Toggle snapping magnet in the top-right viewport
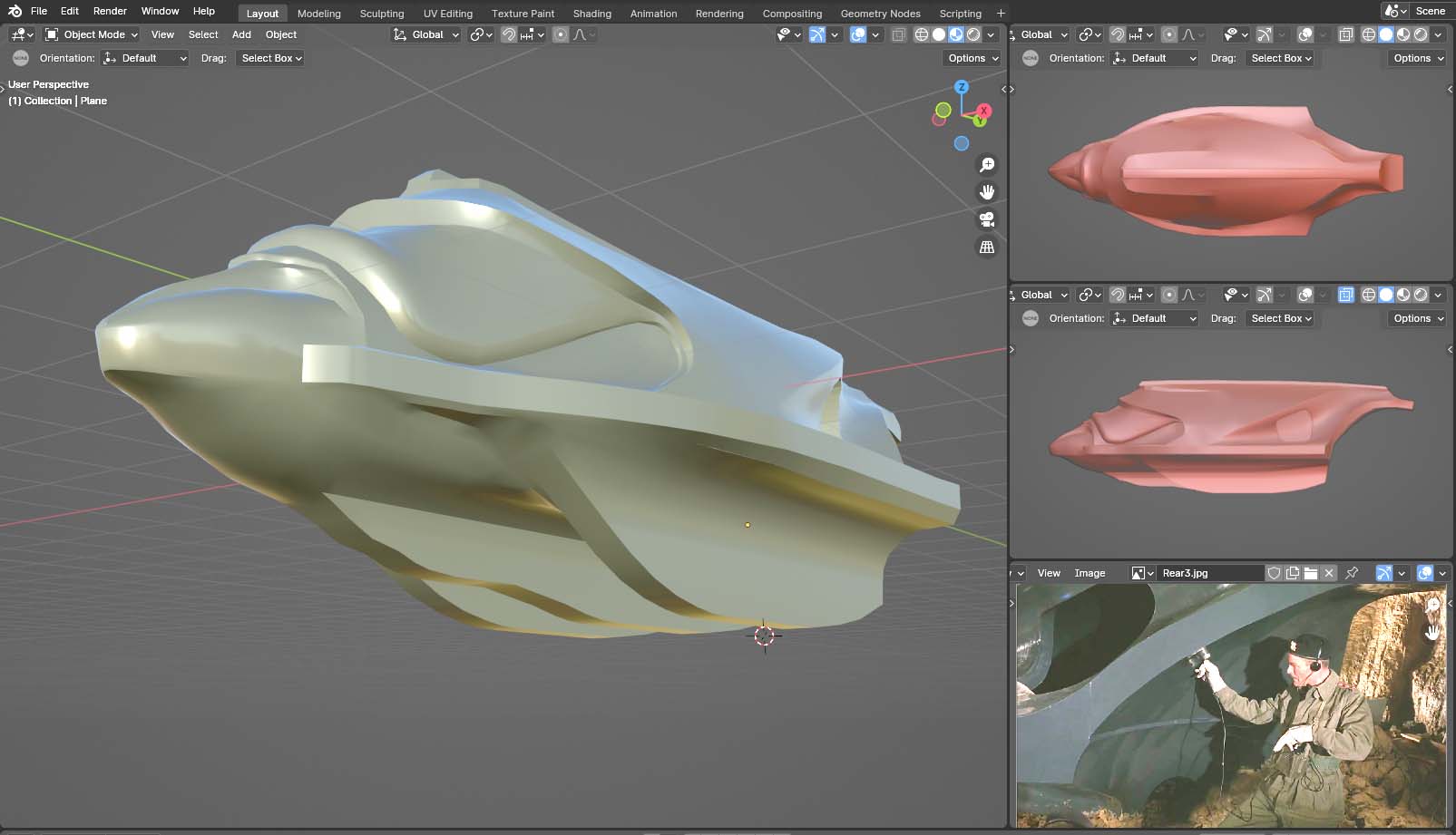The height and width of the screenshot is (835, 1456). click(1118, 34)
